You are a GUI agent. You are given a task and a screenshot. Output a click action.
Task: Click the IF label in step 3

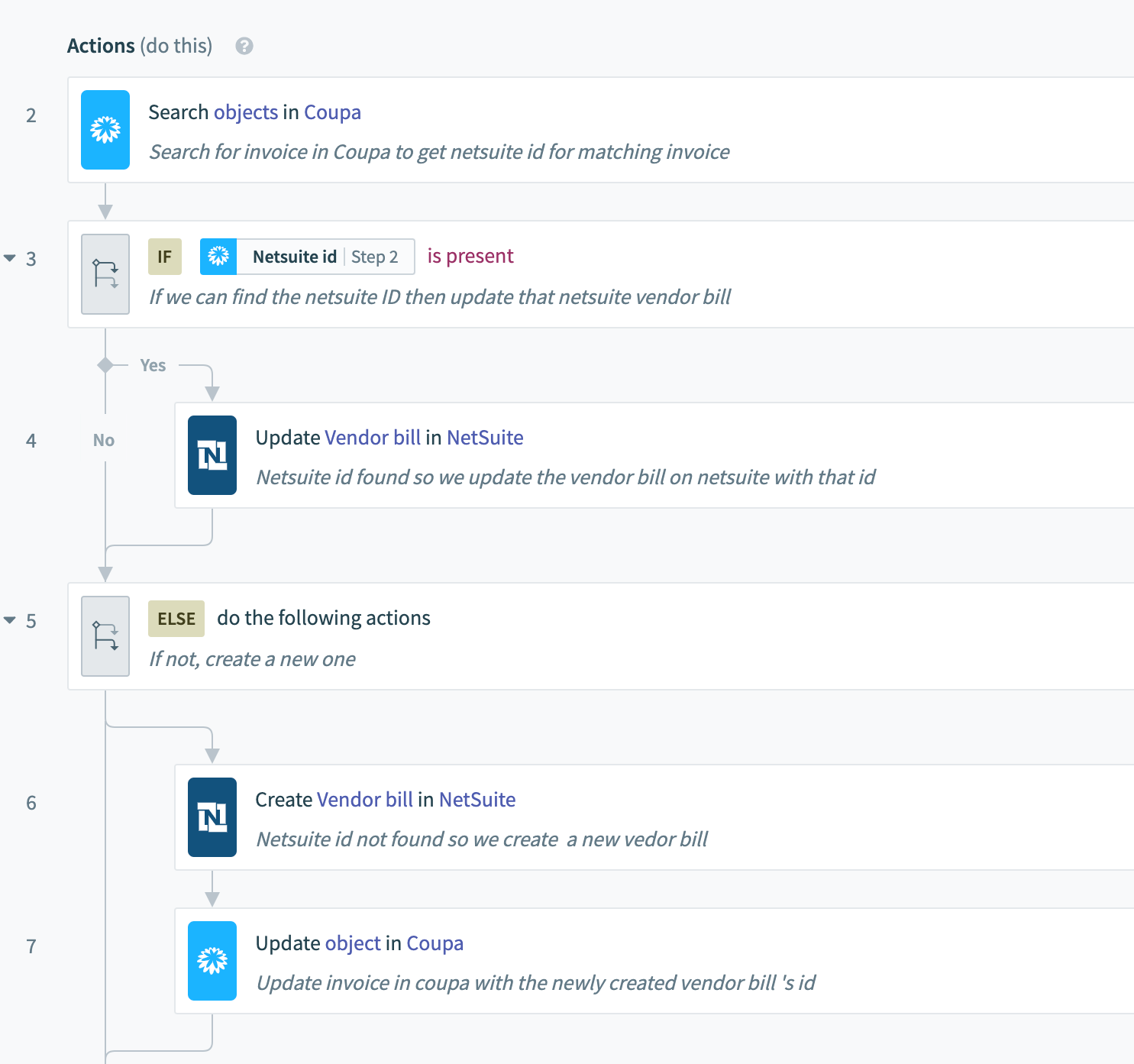[x=165, y=257]
